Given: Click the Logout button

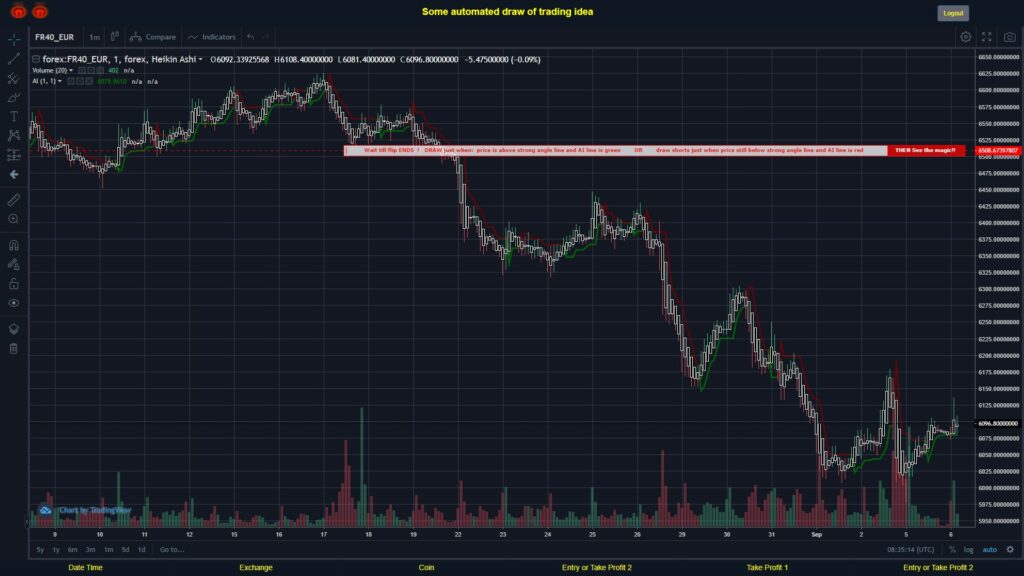Looking at the screenshot, I should (953, 13).
